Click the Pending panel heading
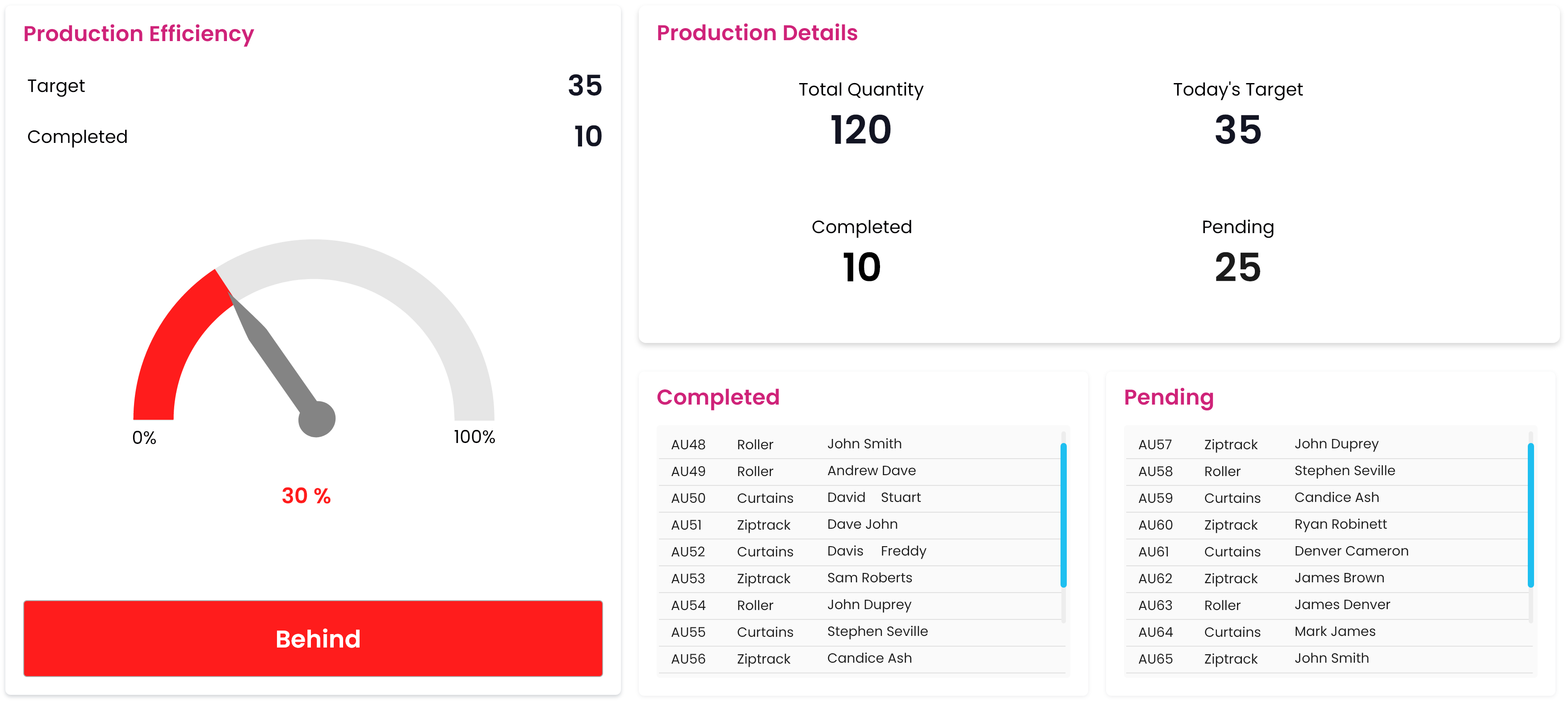Image resolution: width=1568 pixels, height=702 pixels. pos(1168,397)
